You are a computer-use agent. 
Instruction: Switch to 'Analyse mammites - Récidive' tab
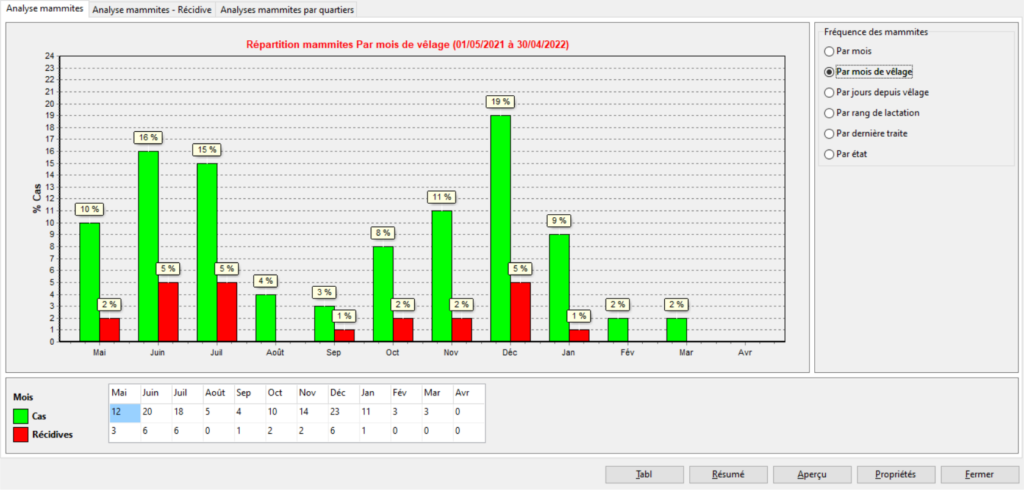(151, 9)
